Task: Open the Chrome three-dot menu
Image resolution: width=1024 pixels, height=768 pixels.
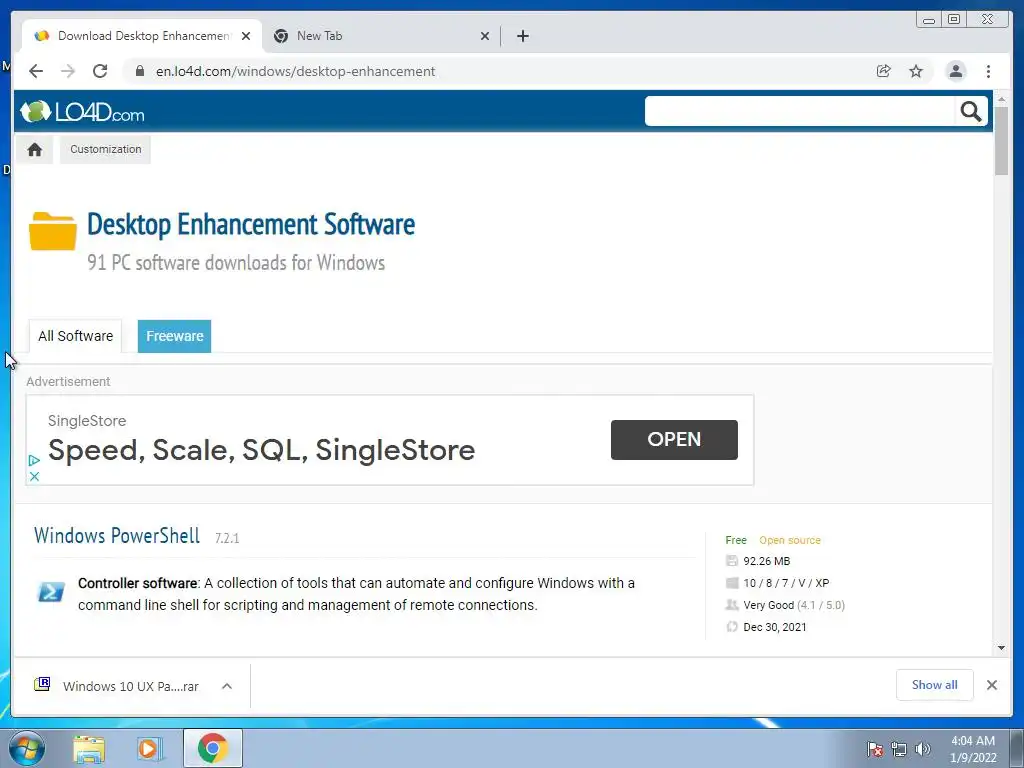Action: [988, 71]
